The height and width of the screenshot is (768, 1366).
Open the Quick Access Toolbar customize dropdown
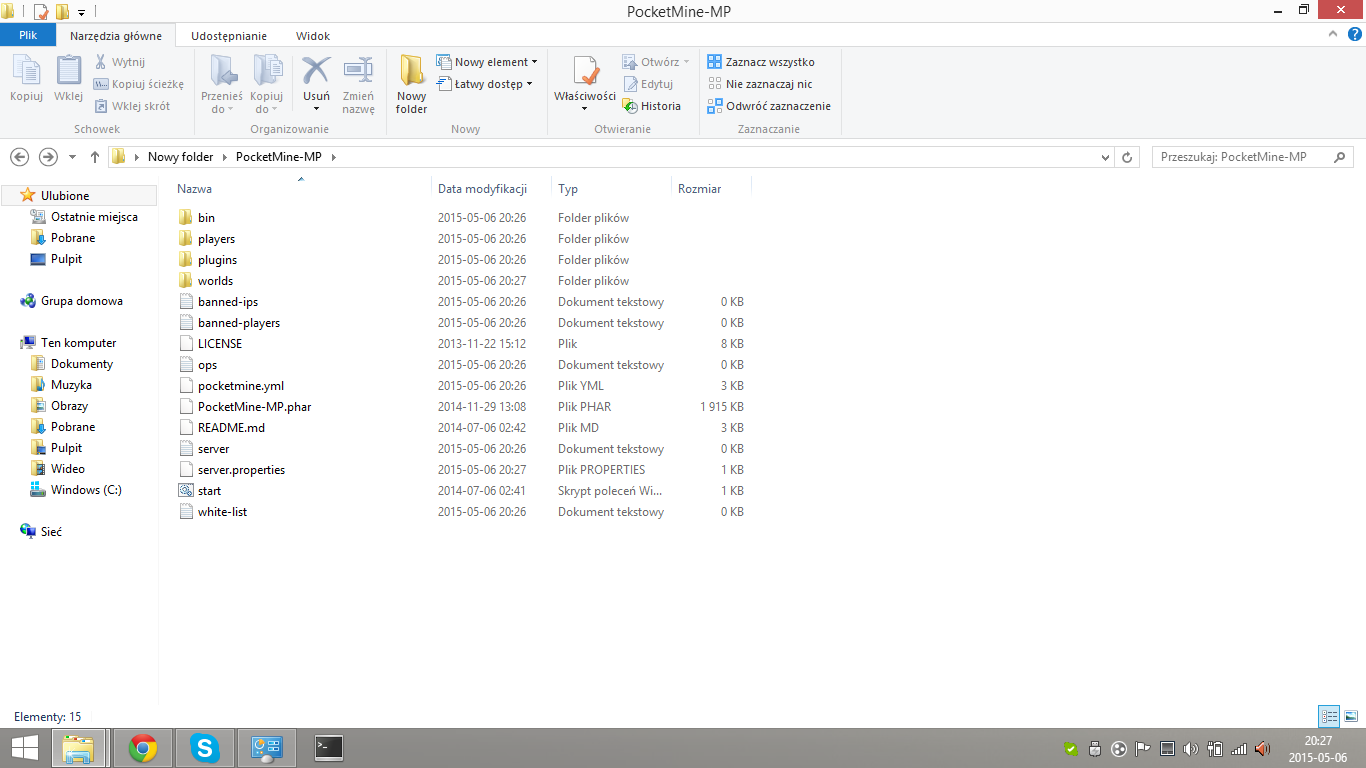[81, 12]
